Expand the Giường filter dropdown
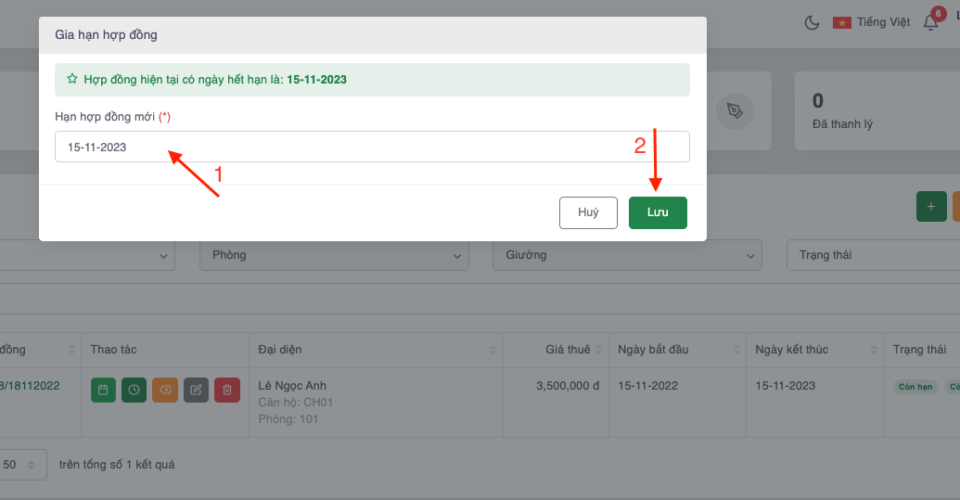Screen dimensions: 960x500 click(626, 255)
